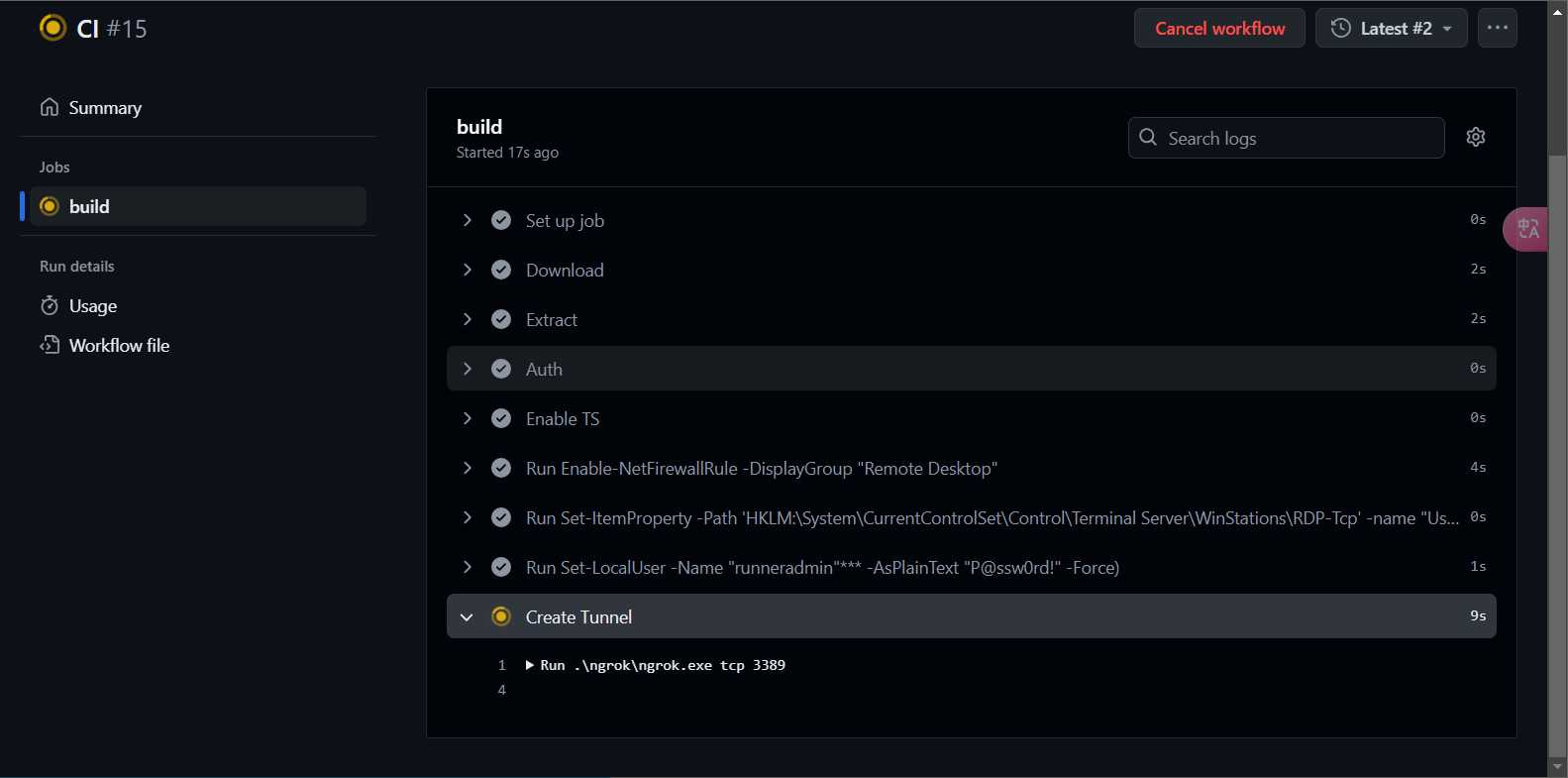The width and height of the screenshot is (1568, 778).
Task: Expand the Extract step chevron
Action: pos(468,319)
